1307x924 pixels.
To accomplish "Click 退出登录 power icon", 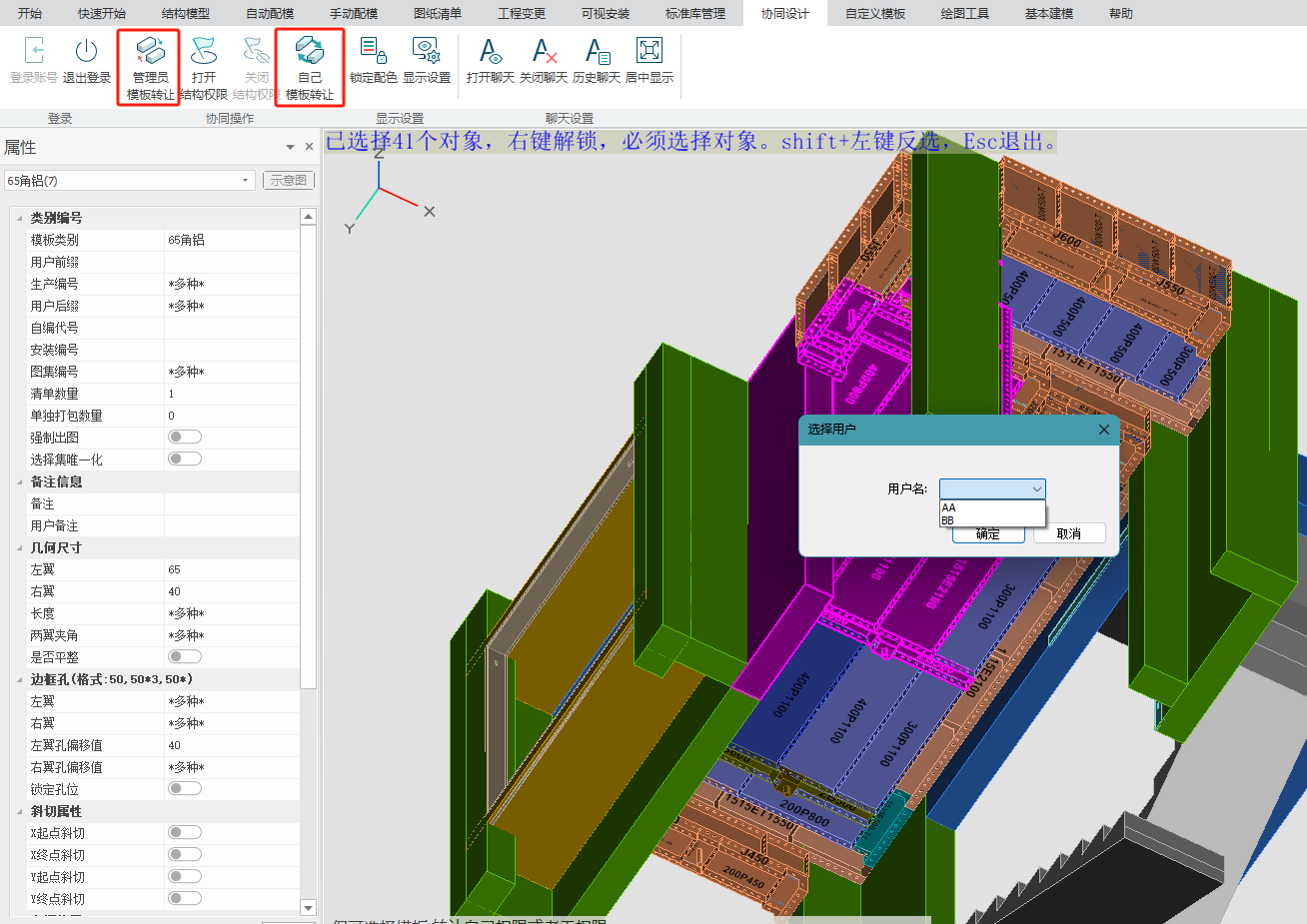I will (x=87, y=52).
